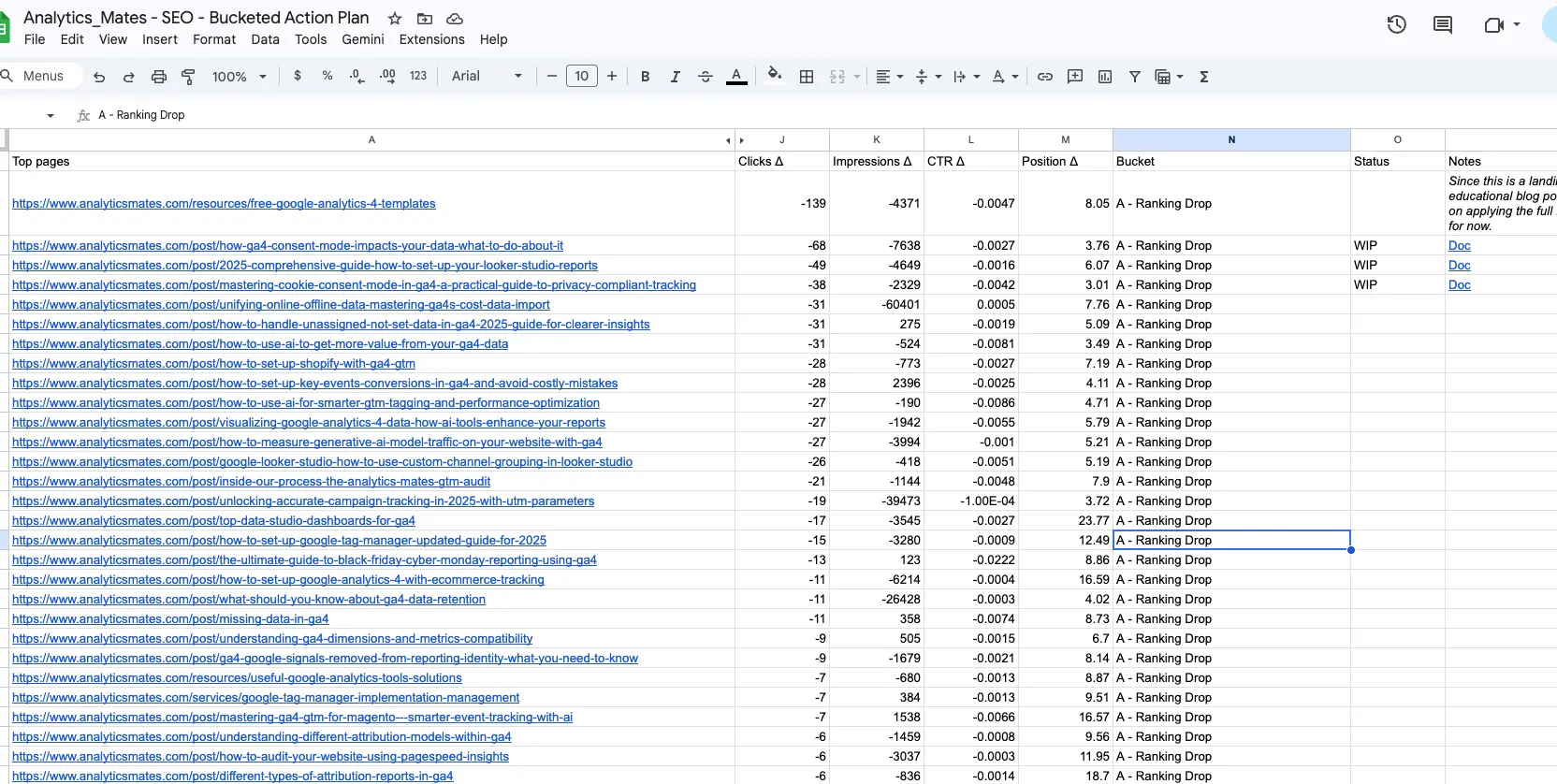Open text wrapping dropdown
This screenshot has height=784, width=1557.
(x=967, y=77)
